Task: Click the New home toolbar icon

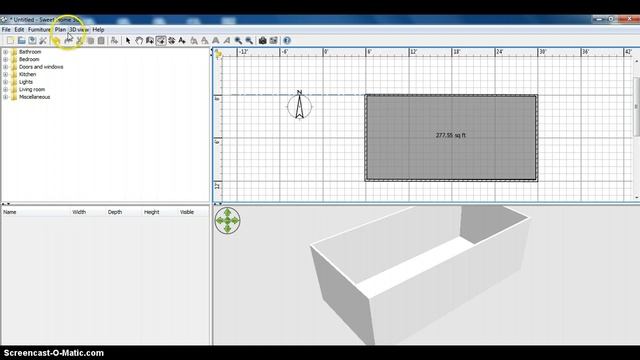Action: click(10, 40)
